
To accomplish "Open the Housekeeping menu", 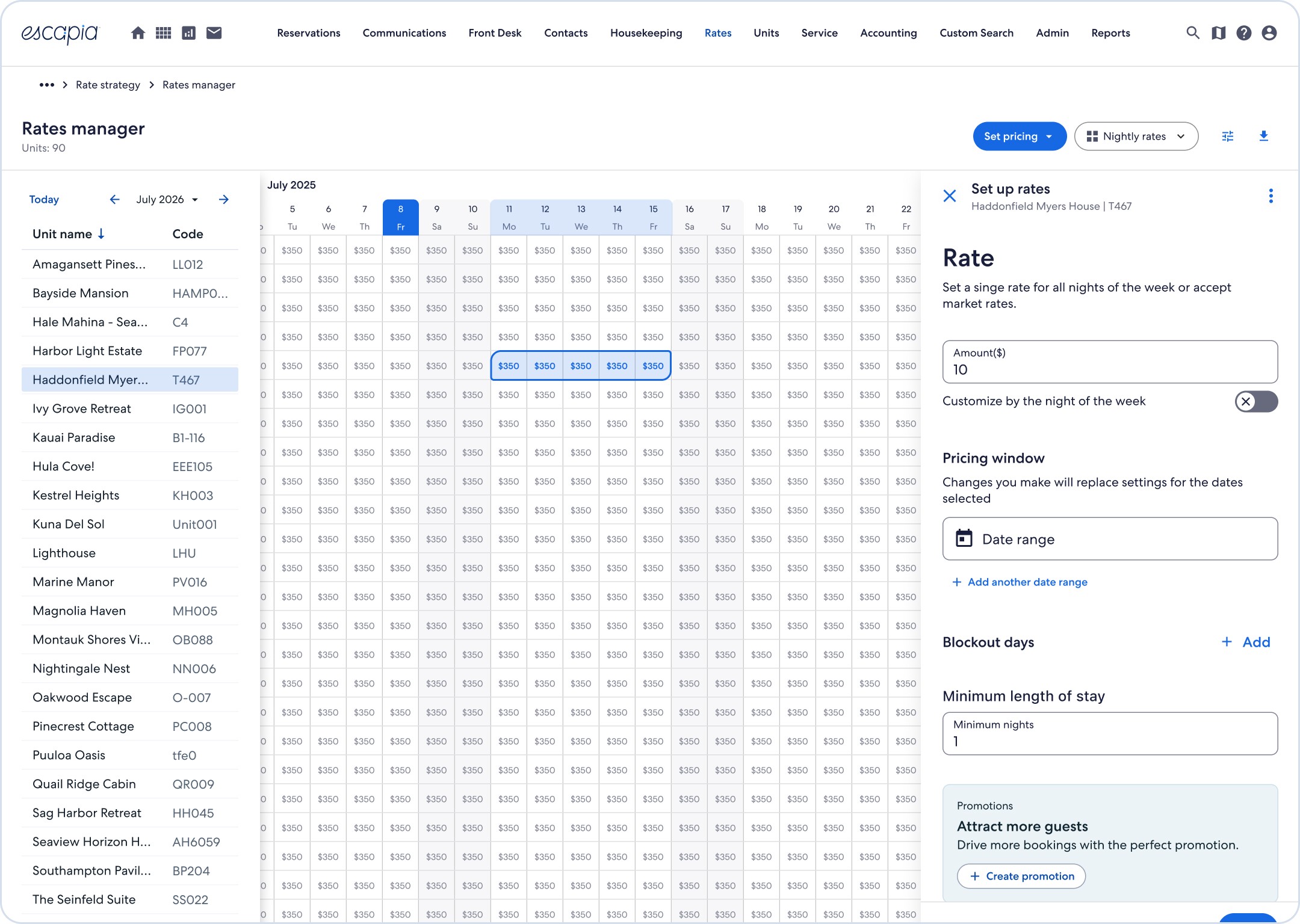I will pos(646,33).
